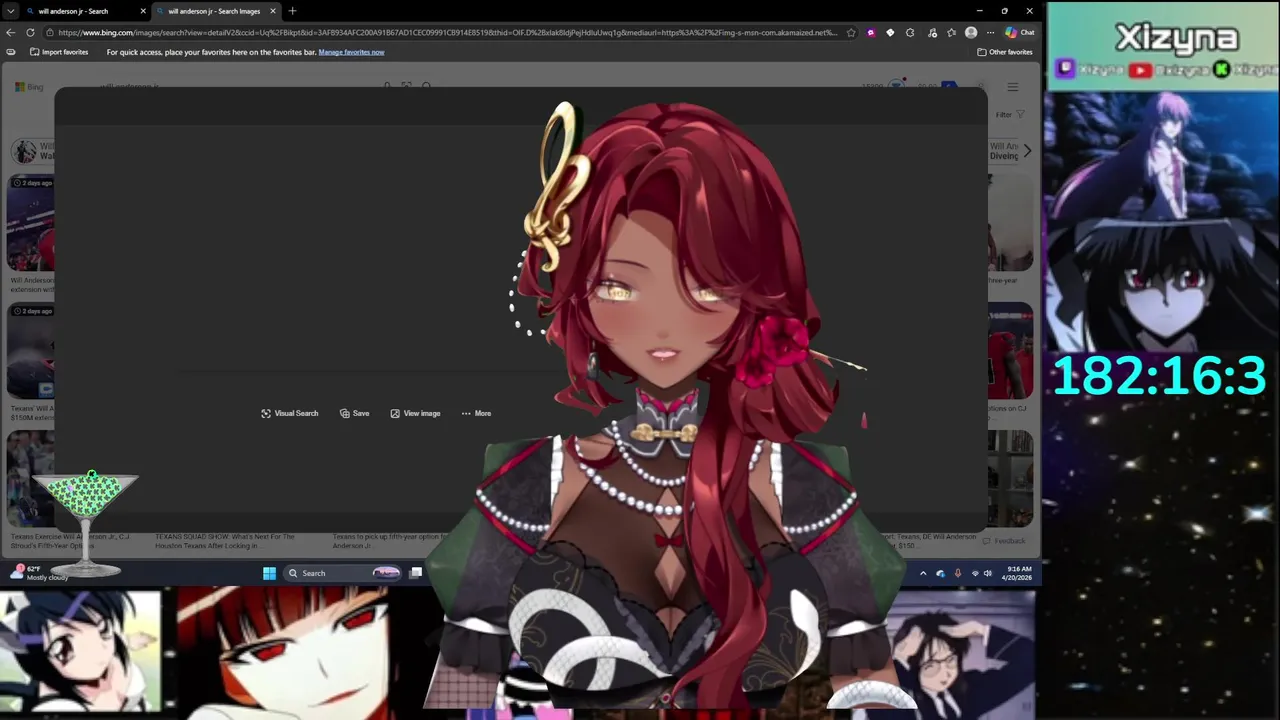Open the OneDrive cloud tray icon

coord(940,573)
